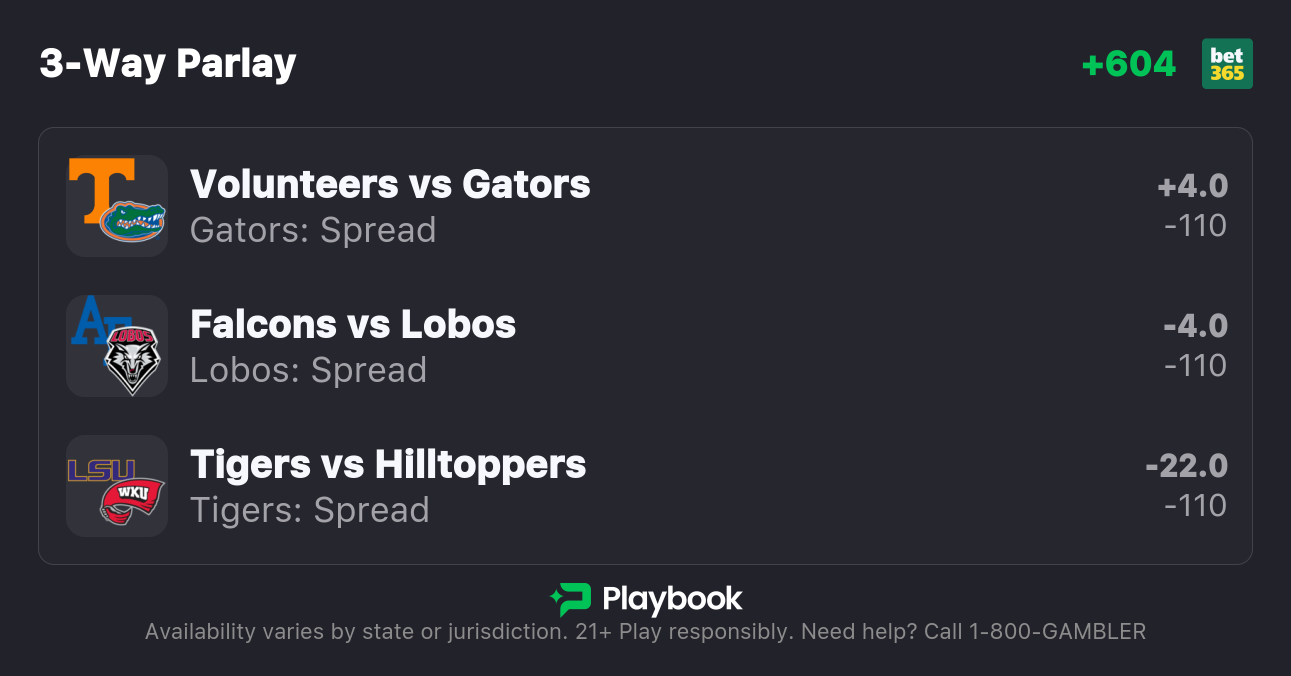Click the -22.0 Tigers spread value
1291x676 pixels.
1186,466
